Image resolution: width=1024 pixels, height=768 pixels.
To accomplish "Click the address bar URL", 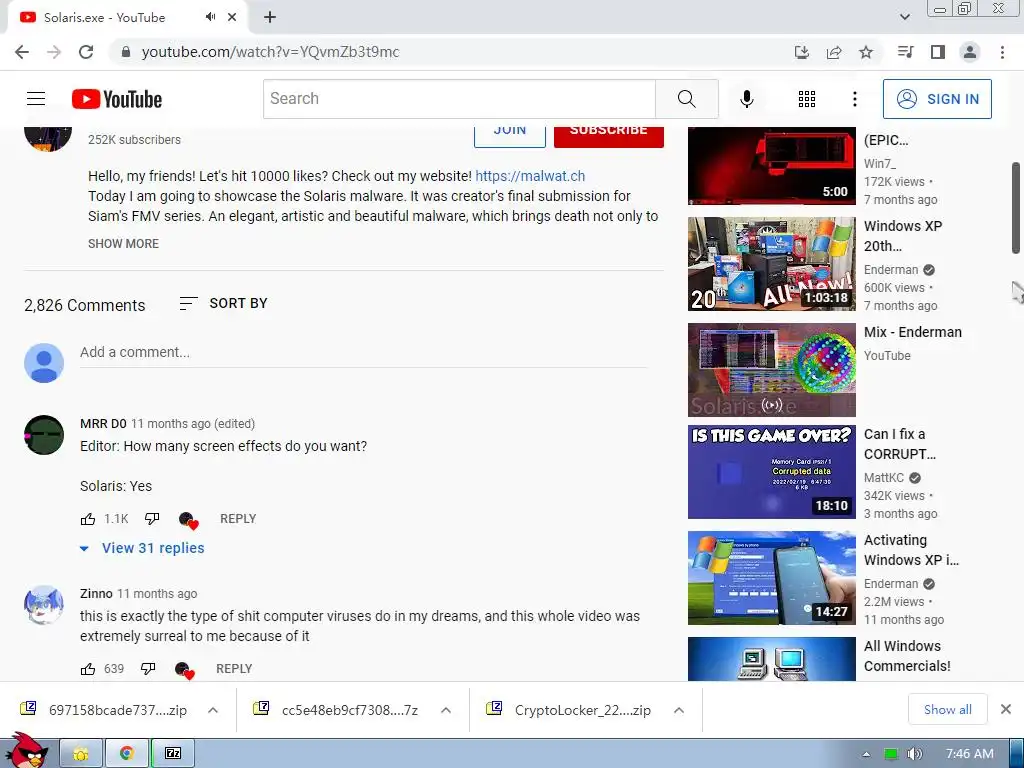I will 270,52.
